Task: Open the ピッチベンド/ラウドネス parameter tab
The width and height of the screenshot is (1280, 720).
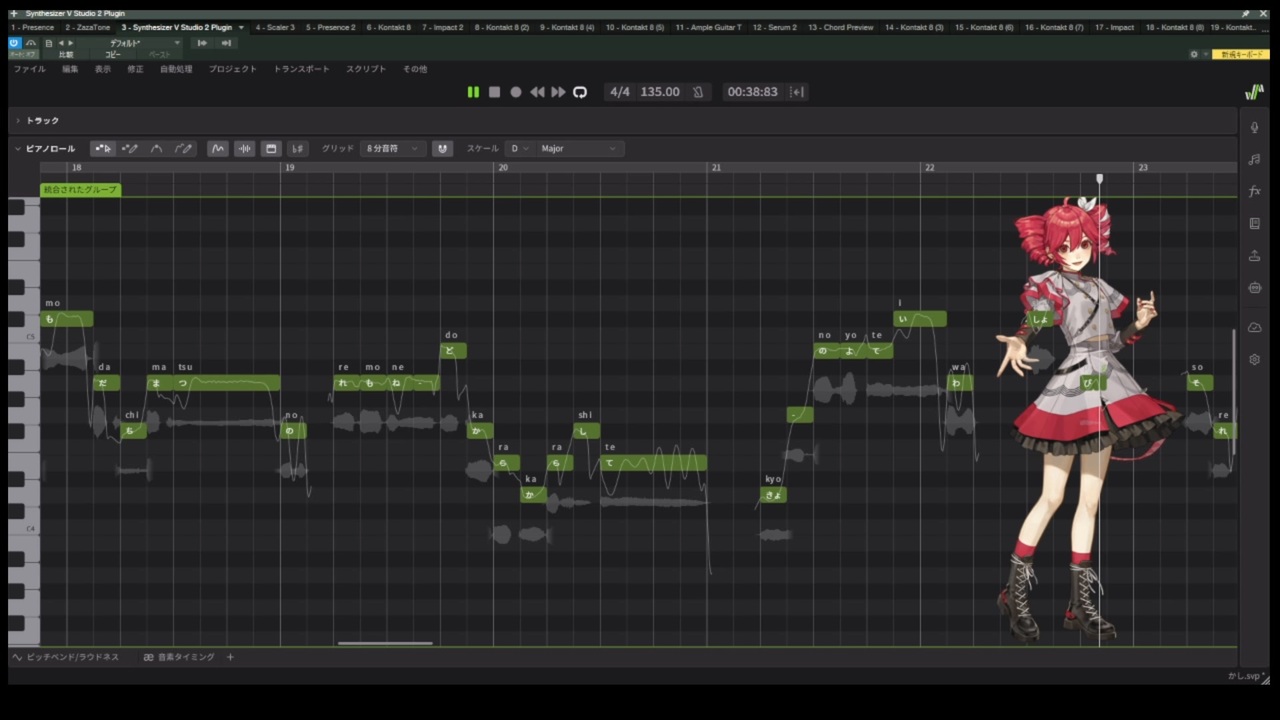Action: click(66, 657)
